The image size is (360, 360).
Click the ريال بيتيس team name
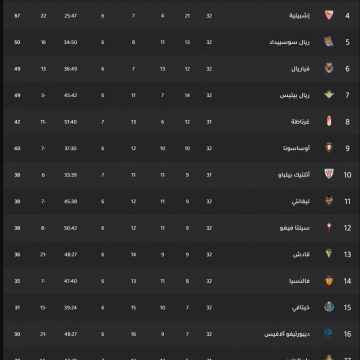tap(295, 95)
